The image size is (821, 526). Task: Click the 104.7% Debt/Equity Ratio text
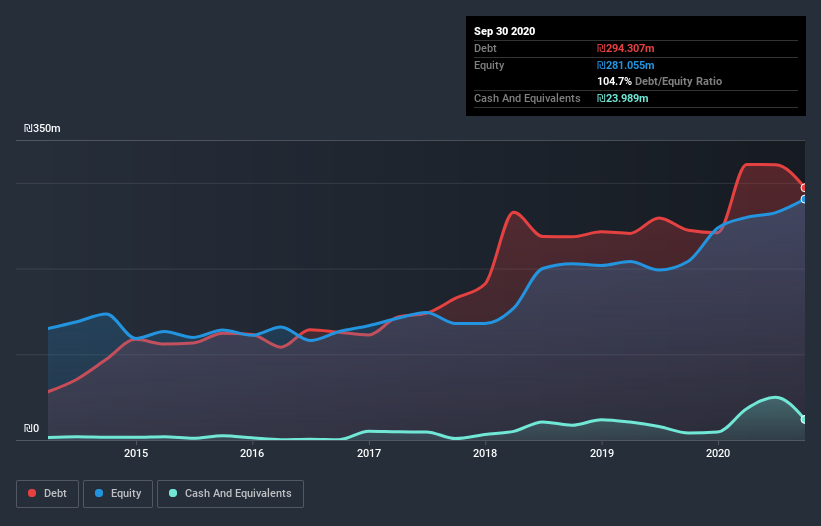tap(660, 81)
